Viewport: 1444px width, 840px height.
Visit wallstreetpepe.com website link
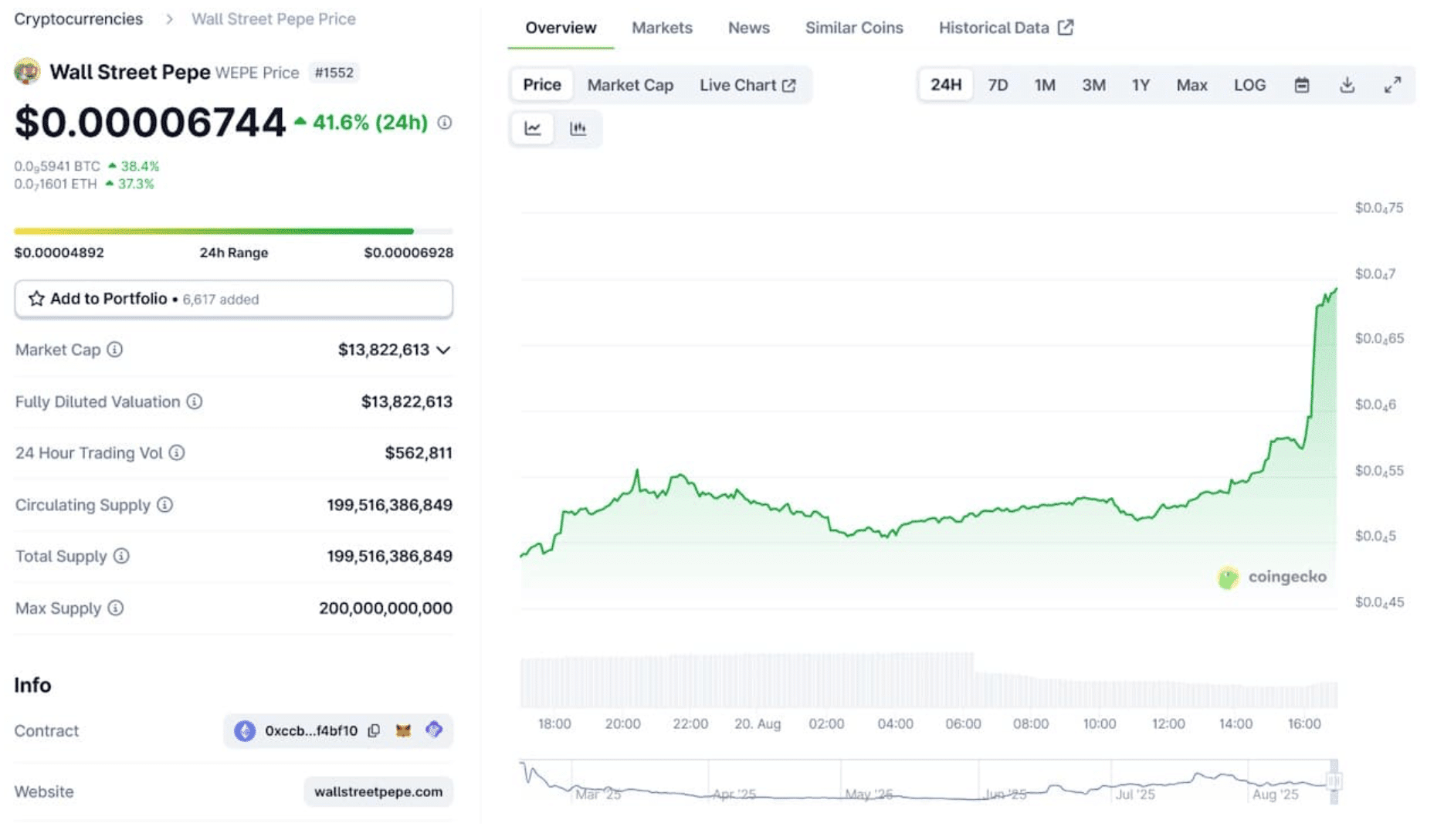pos(378,791)
